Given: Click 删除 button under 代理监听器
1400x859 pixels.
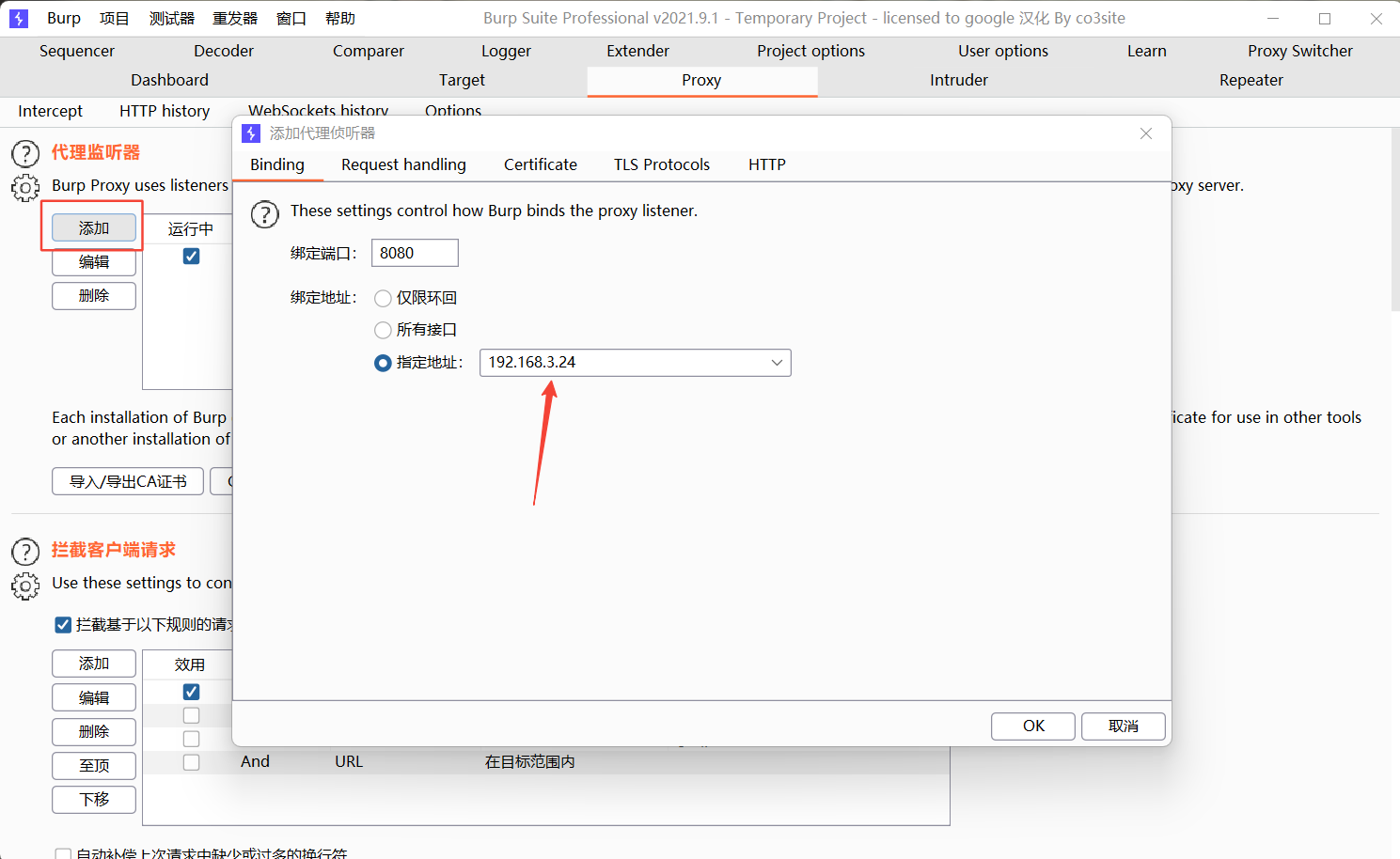Looking at the screenshot, I should (94, 296).
